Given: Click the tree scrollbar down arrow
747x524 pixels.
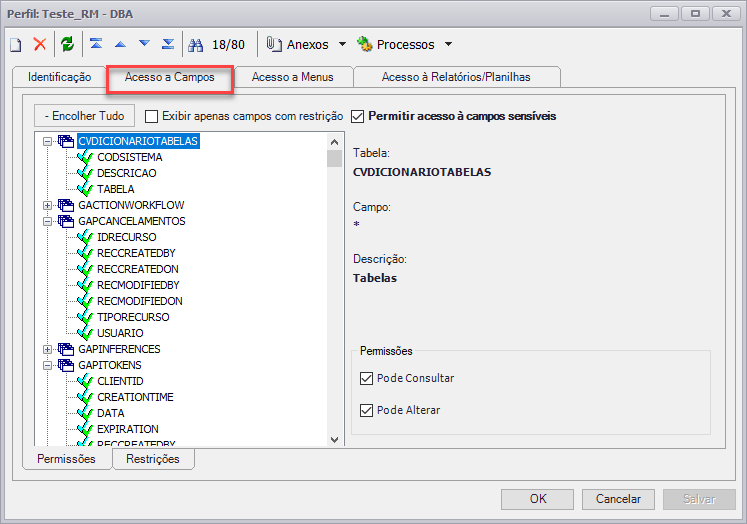Looking at the screenshot, I should pyautogui.click(x=334, y=440).
